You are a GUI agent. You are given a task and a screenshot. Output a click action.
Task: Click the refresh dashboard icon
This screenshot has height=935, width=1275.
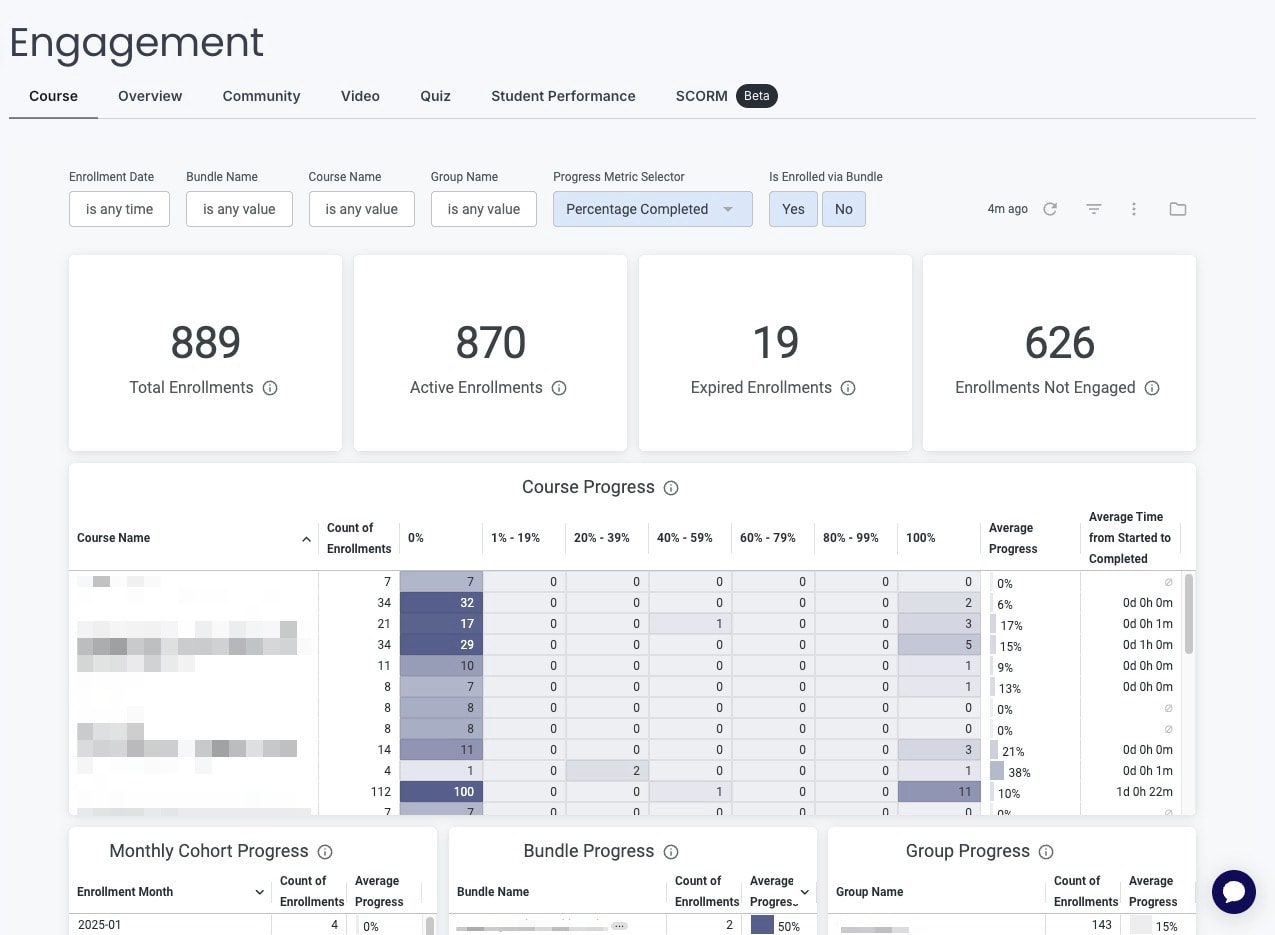click(x=1050, y=209)
